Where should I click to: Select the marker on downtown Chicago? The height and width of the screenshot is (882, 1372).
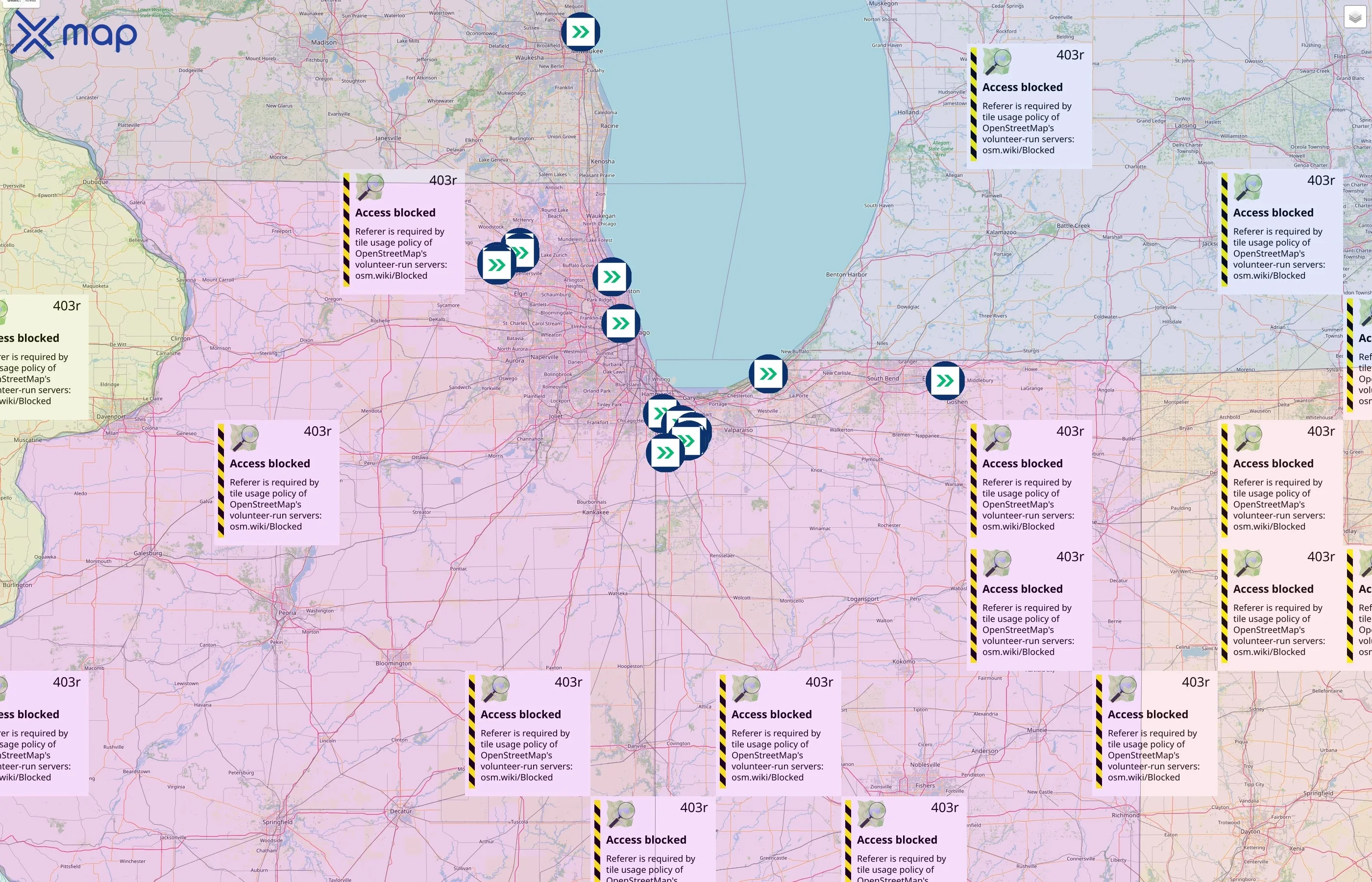tap(621, 323)
